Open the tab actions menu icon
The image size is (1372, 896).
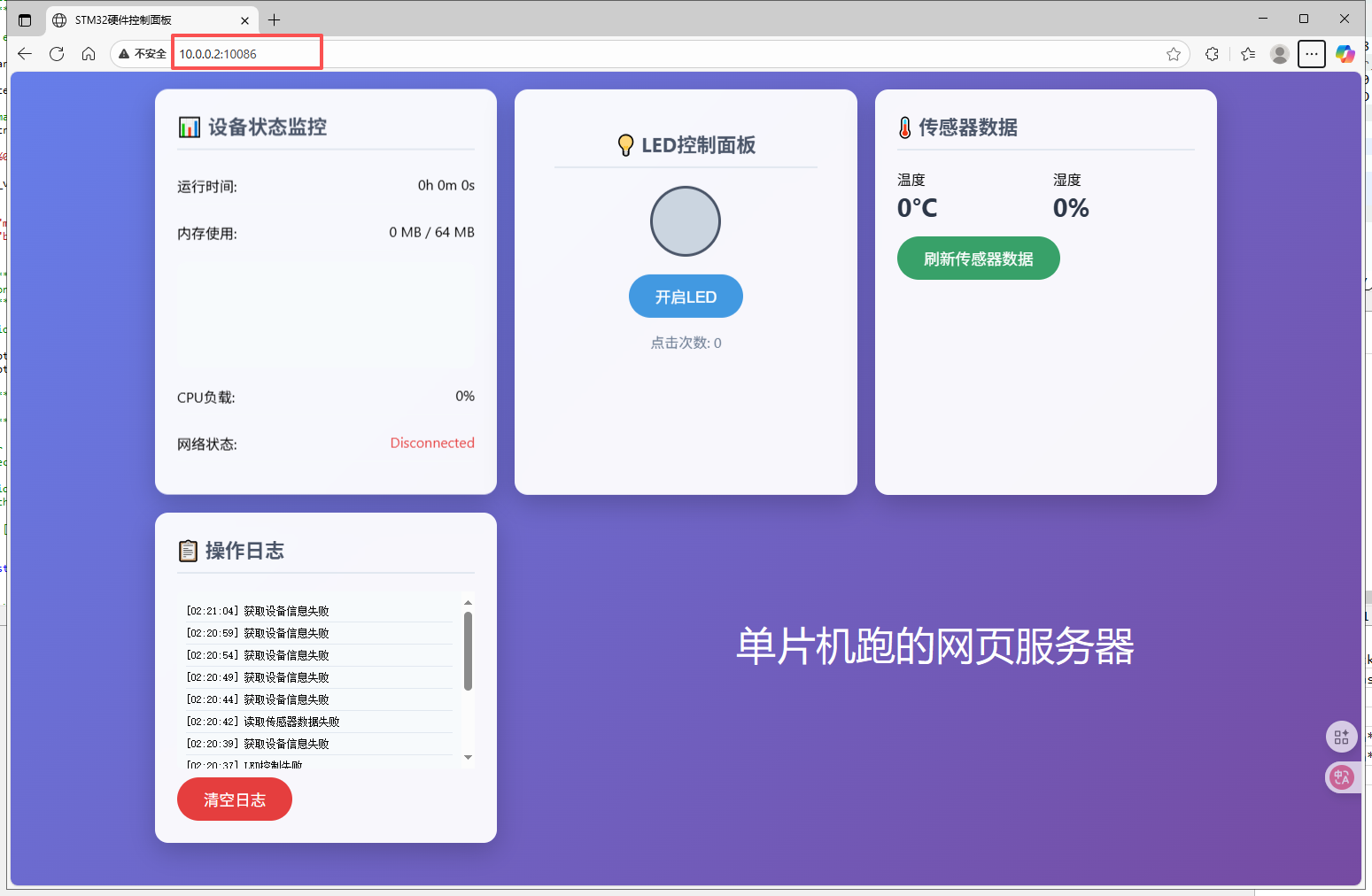(25, 19)
